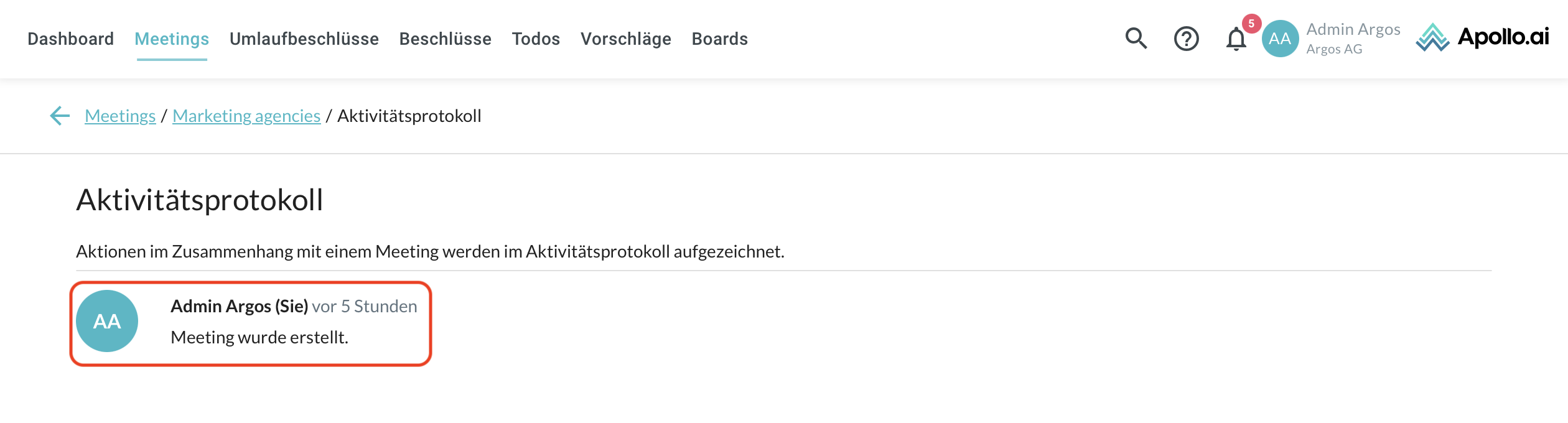Click the red notification badge showing 5
The width and height of the screenshot is (1568, 423).
pyautogui.click(x=1251, y=24)
